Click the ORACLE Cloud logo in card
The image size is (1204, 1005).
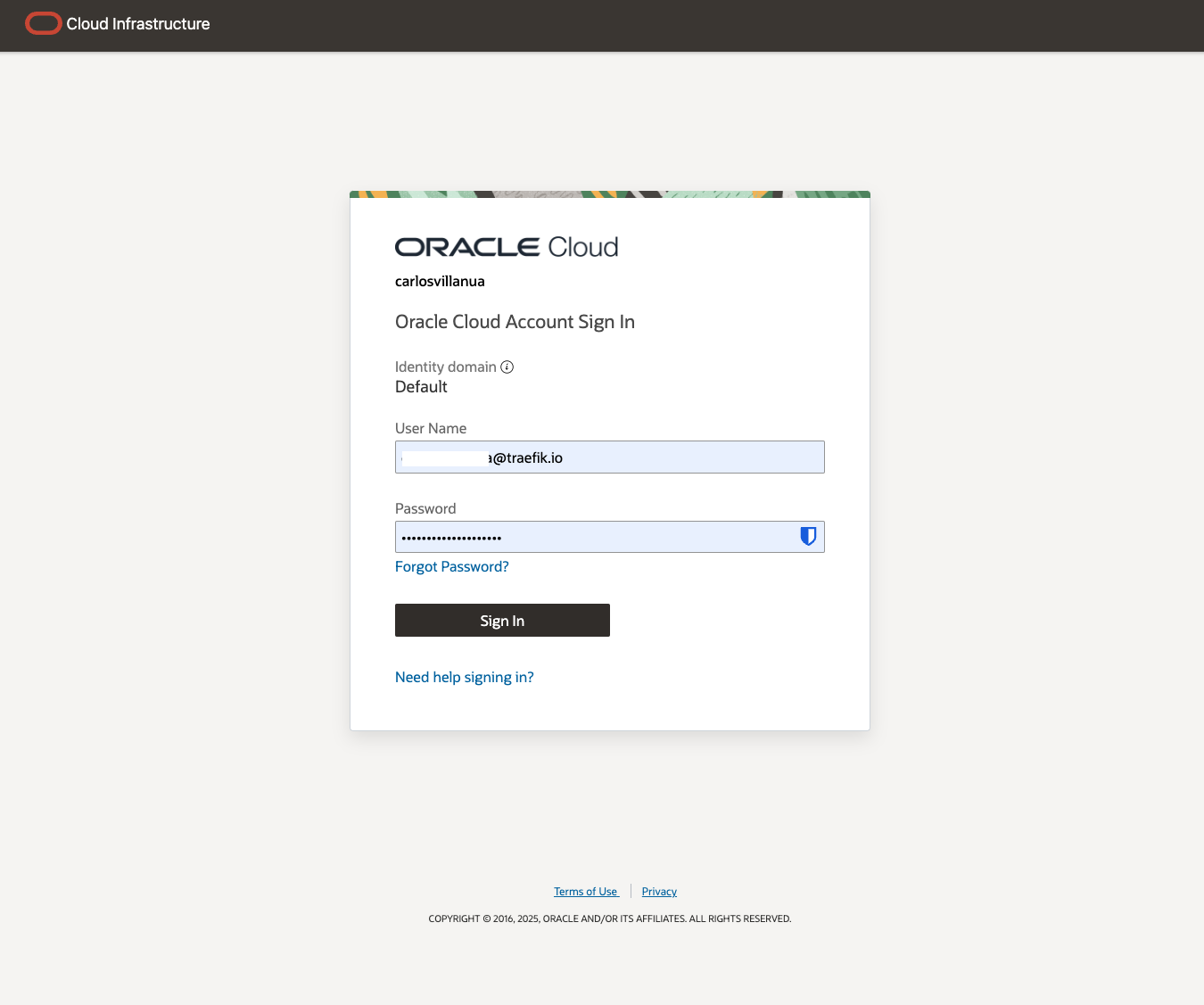507,247
